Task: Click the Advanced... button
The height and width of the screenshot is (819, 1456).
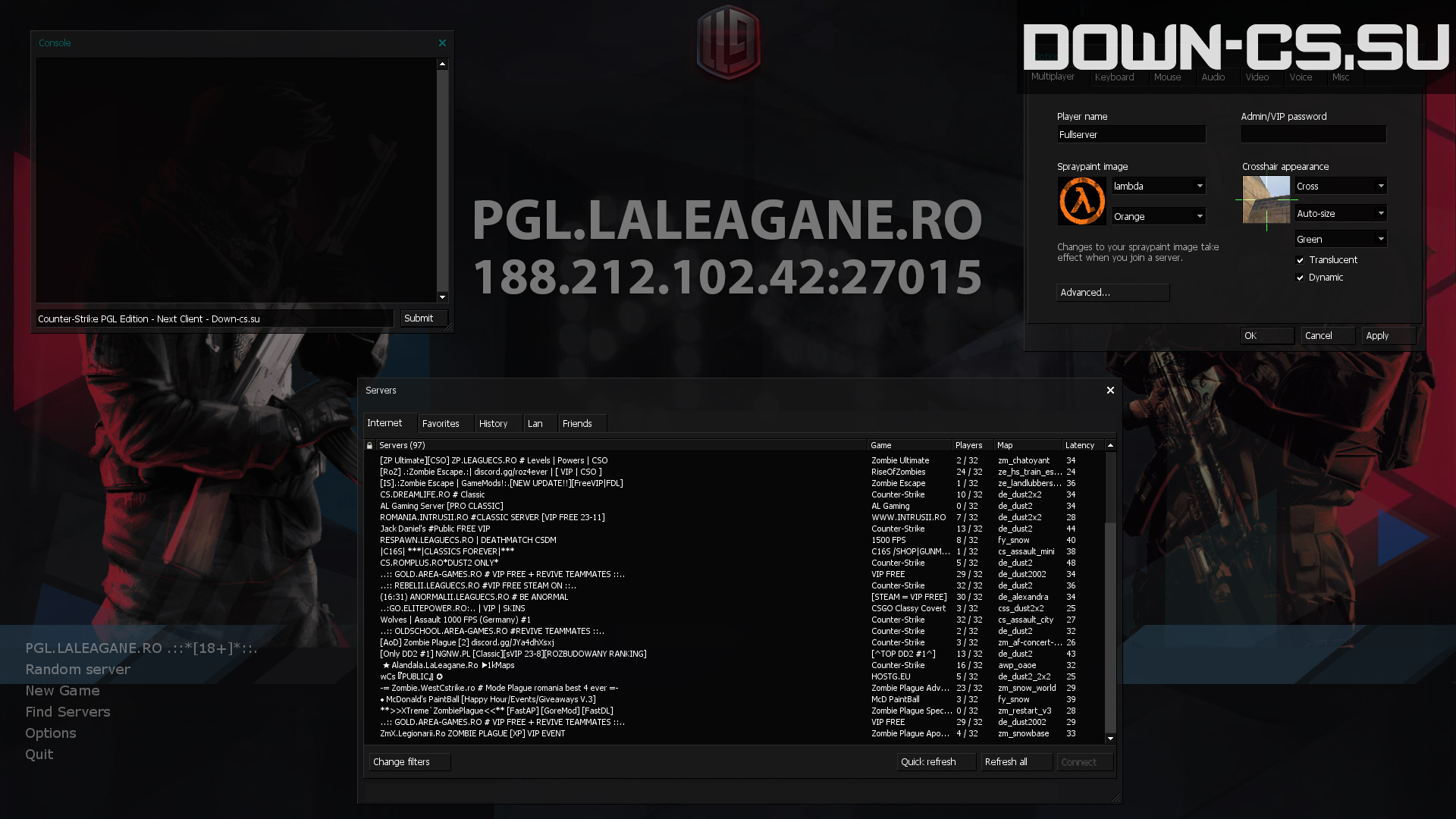Action: coord(1112,293)
